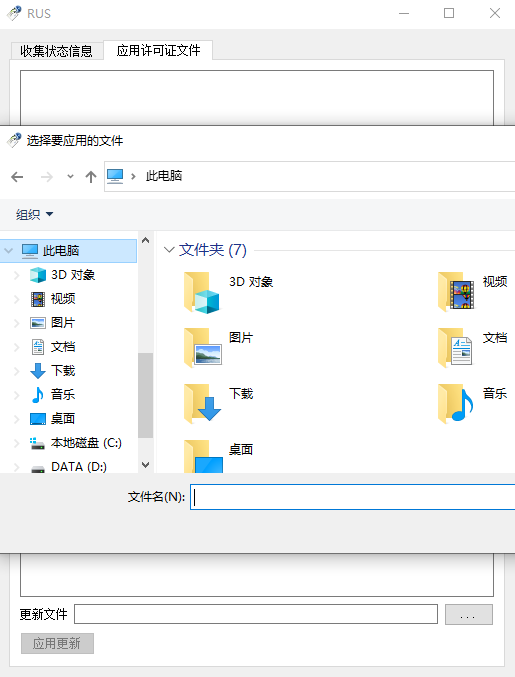The height and width of the screenshot is (677, 515).
Task: Click inside the 文件名(N) input field
Action: (352, 497)
